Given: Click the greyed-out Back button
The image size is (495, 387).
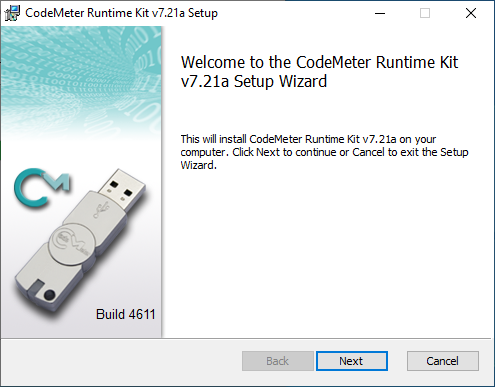Looking at the screenshot, I should [278, 361].
